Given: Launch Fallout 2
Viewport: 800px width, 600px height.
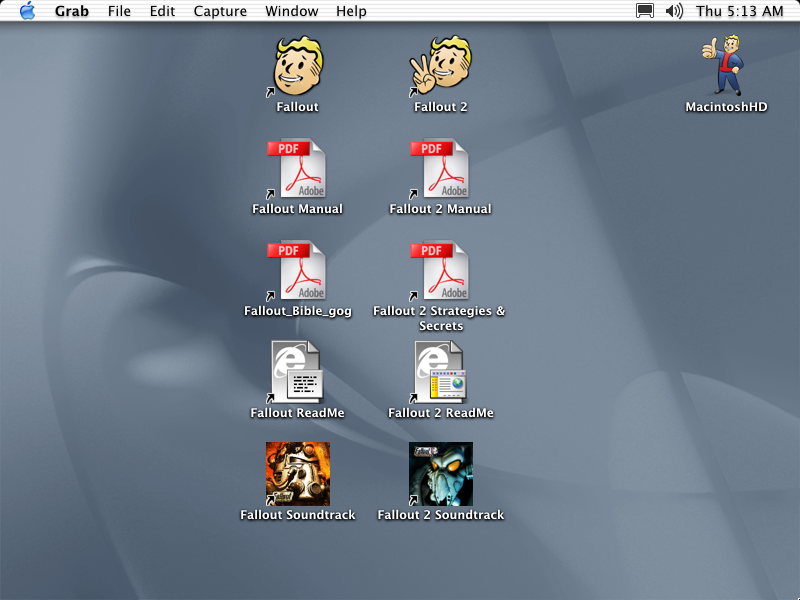Looking at the screenshot, I should click(440, 66).
